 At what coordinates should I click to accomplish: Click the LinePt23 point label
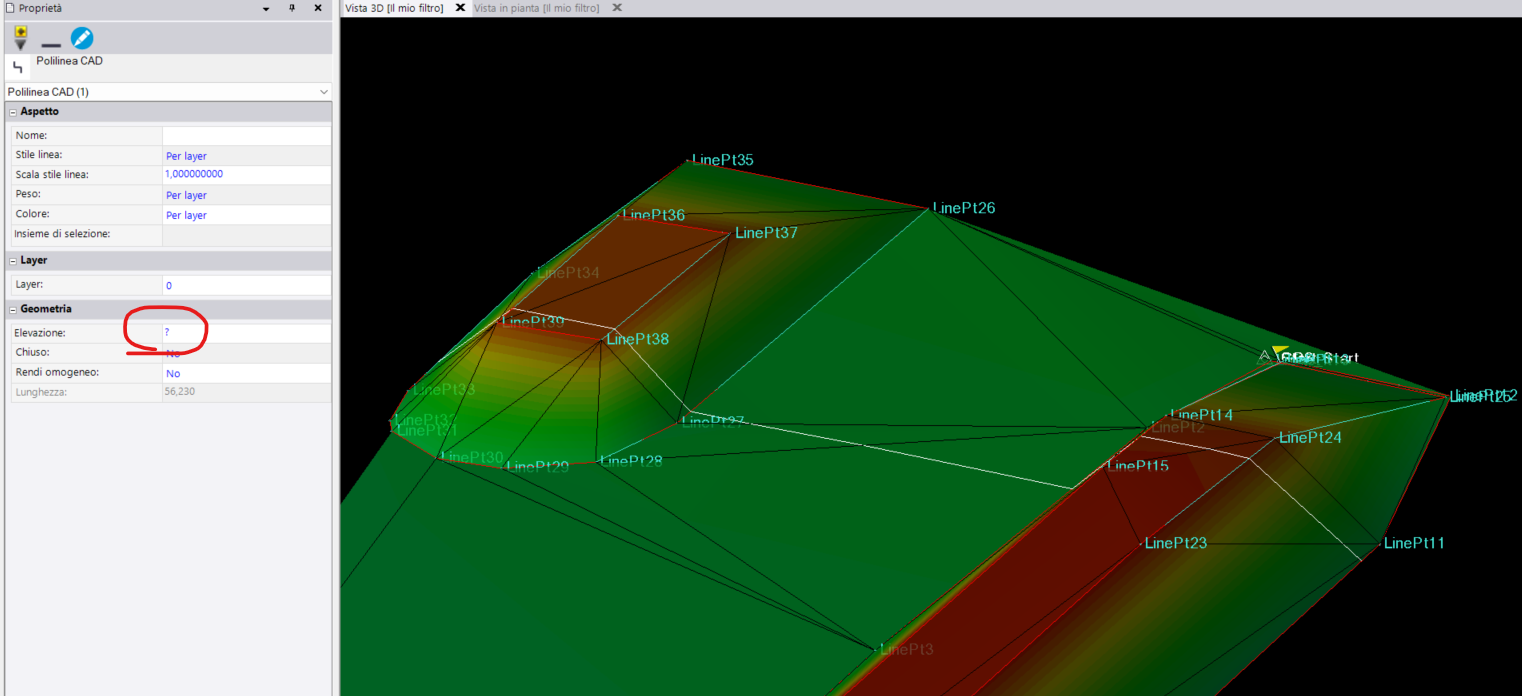1176,544
